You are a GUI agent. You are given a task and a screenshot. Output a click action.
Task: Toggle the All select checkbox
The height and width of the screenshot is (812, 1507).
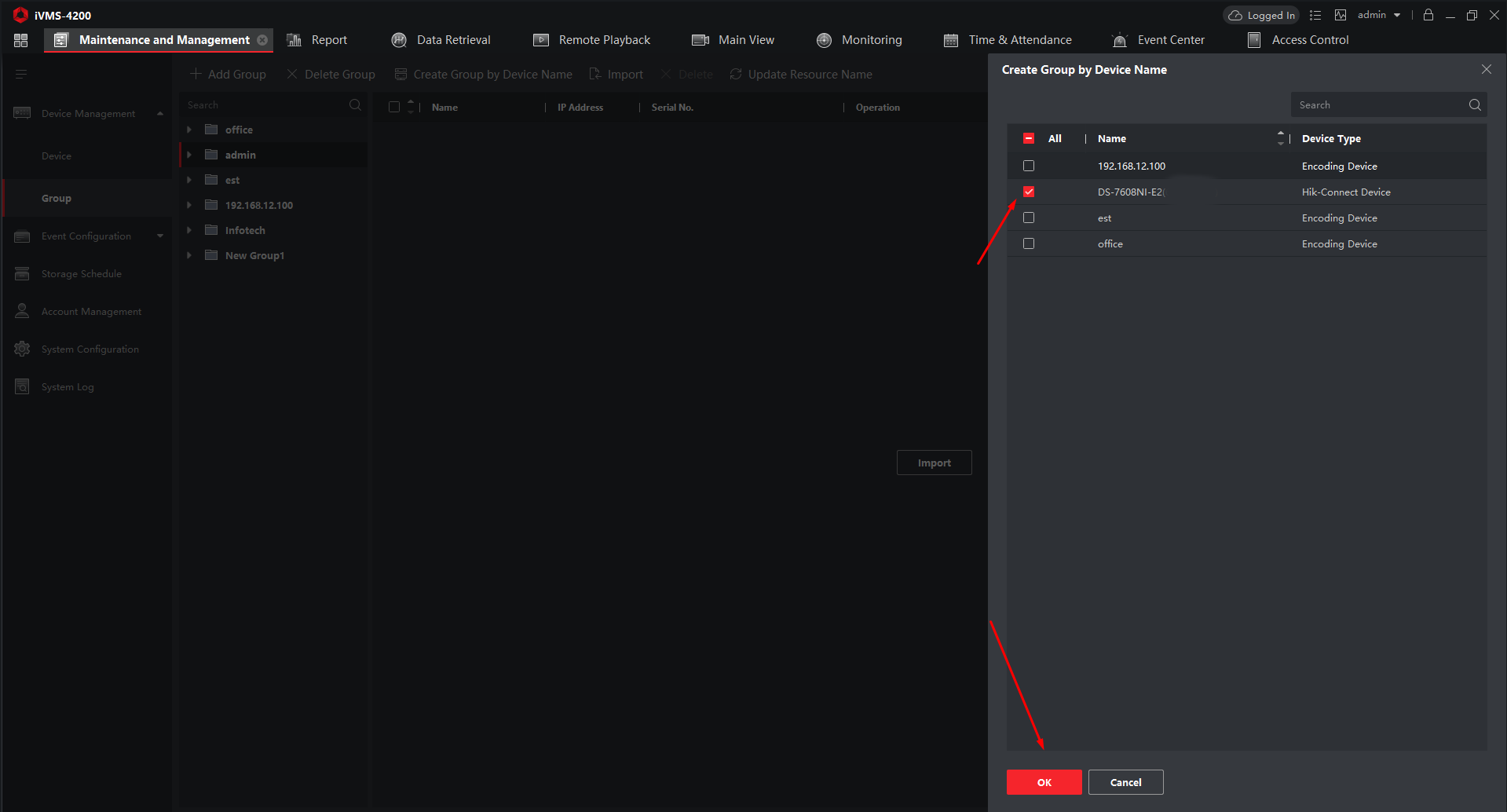point(1029,138)
